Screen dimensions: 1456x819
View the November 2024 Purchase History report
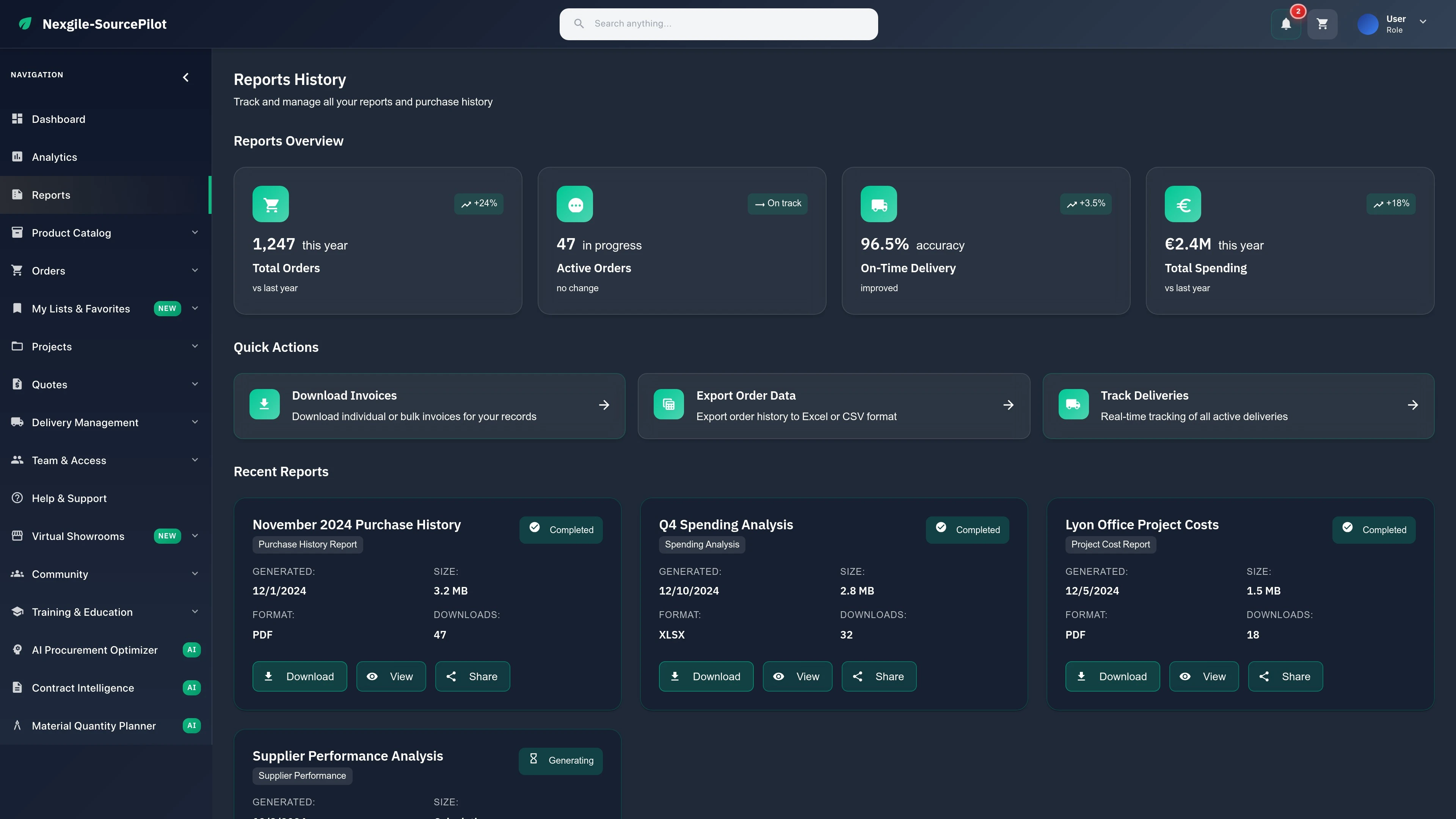(391, 676)
